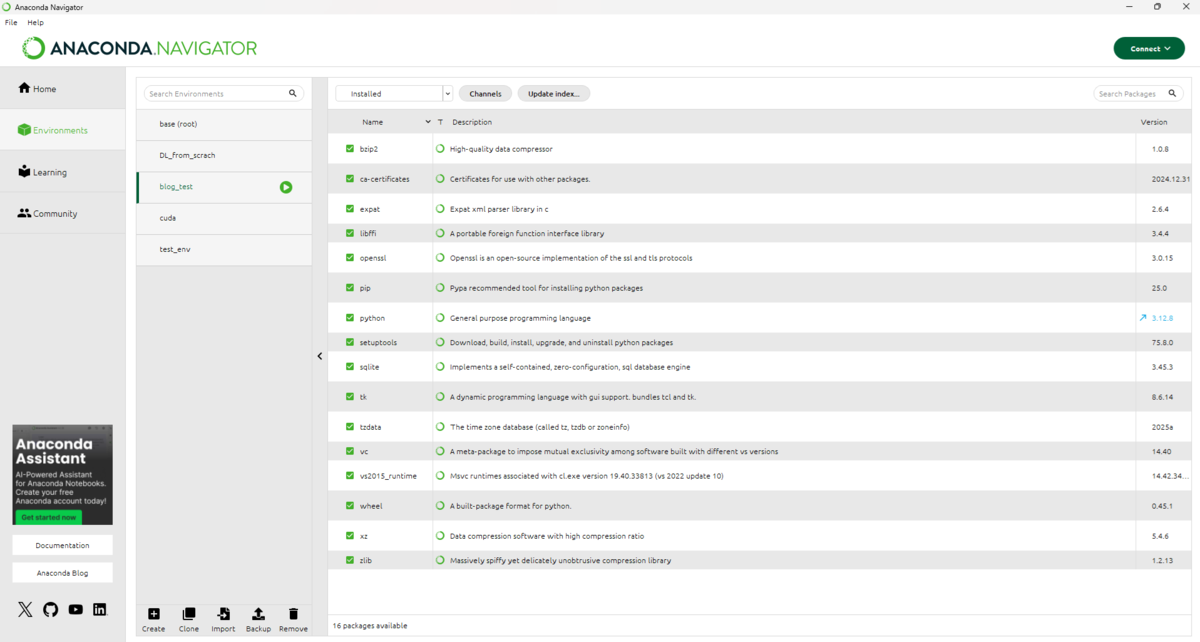Click the Anaconda Assistant ad banner
Viewport: 1200px width, 642px height.
62,475
